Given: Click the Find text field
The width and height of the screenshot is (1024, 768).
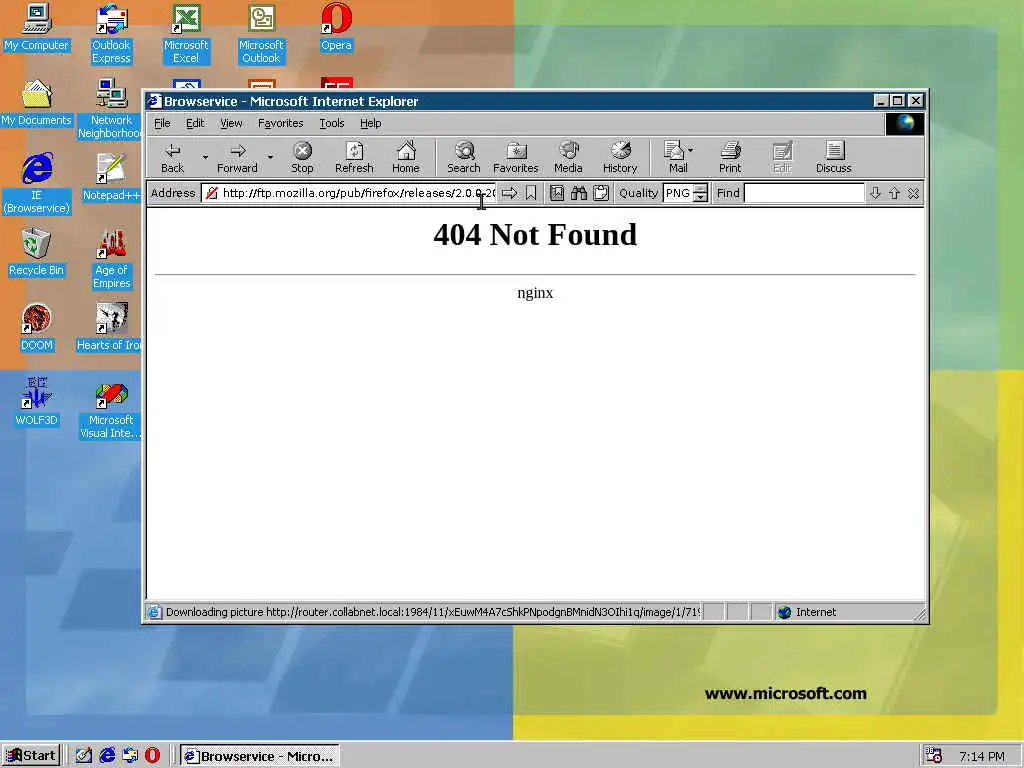Looking at the screenshot, I should [804, 193].
